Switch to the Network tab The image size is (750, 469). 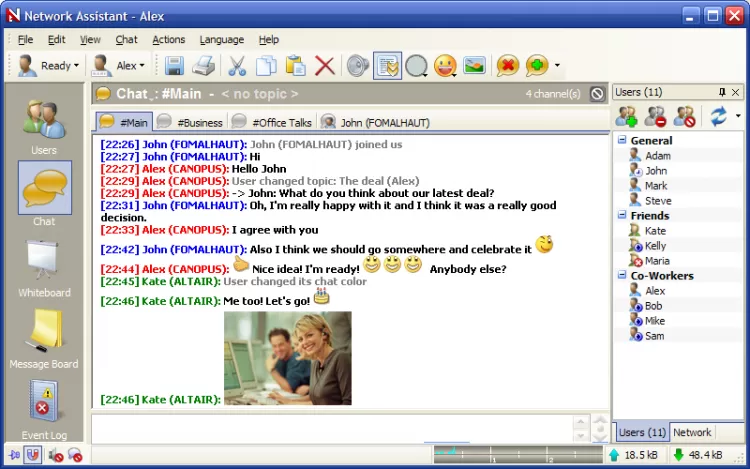click(x=692, y=433)
